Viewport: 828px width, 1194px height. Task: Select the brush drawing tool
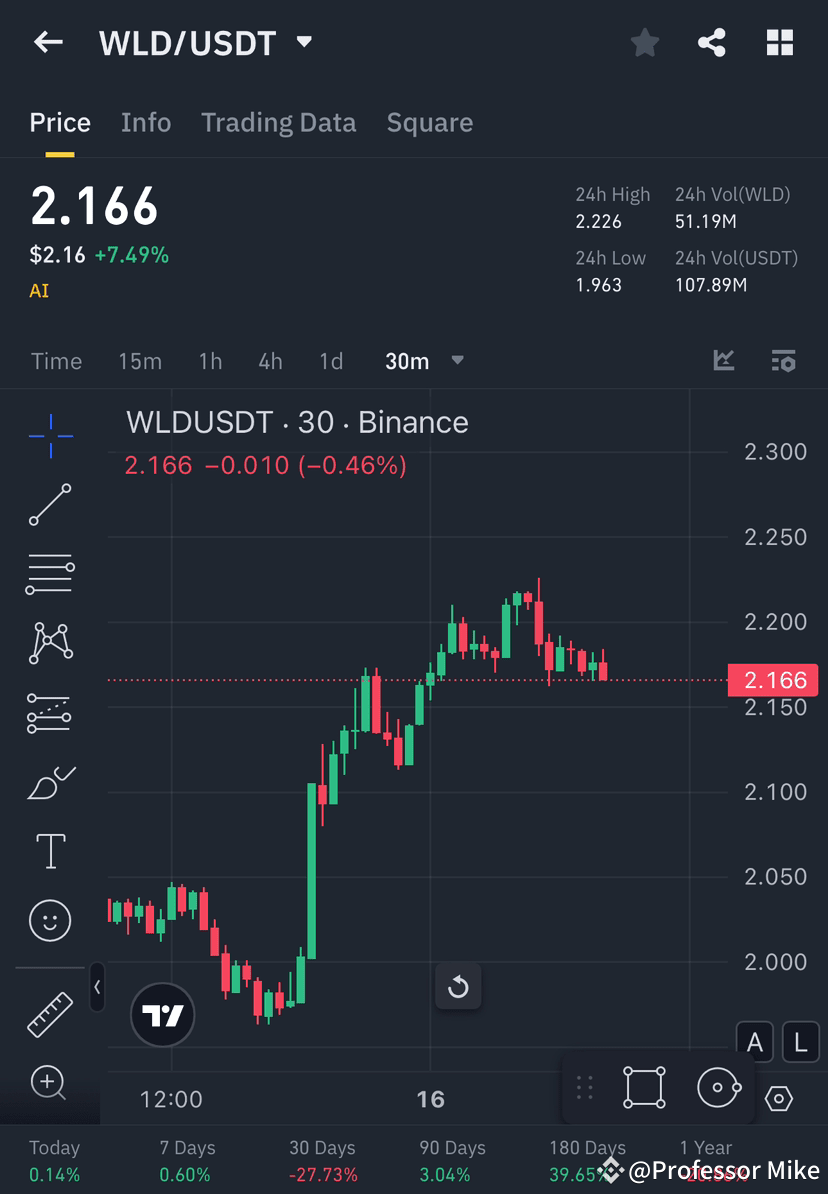point(50,782)
